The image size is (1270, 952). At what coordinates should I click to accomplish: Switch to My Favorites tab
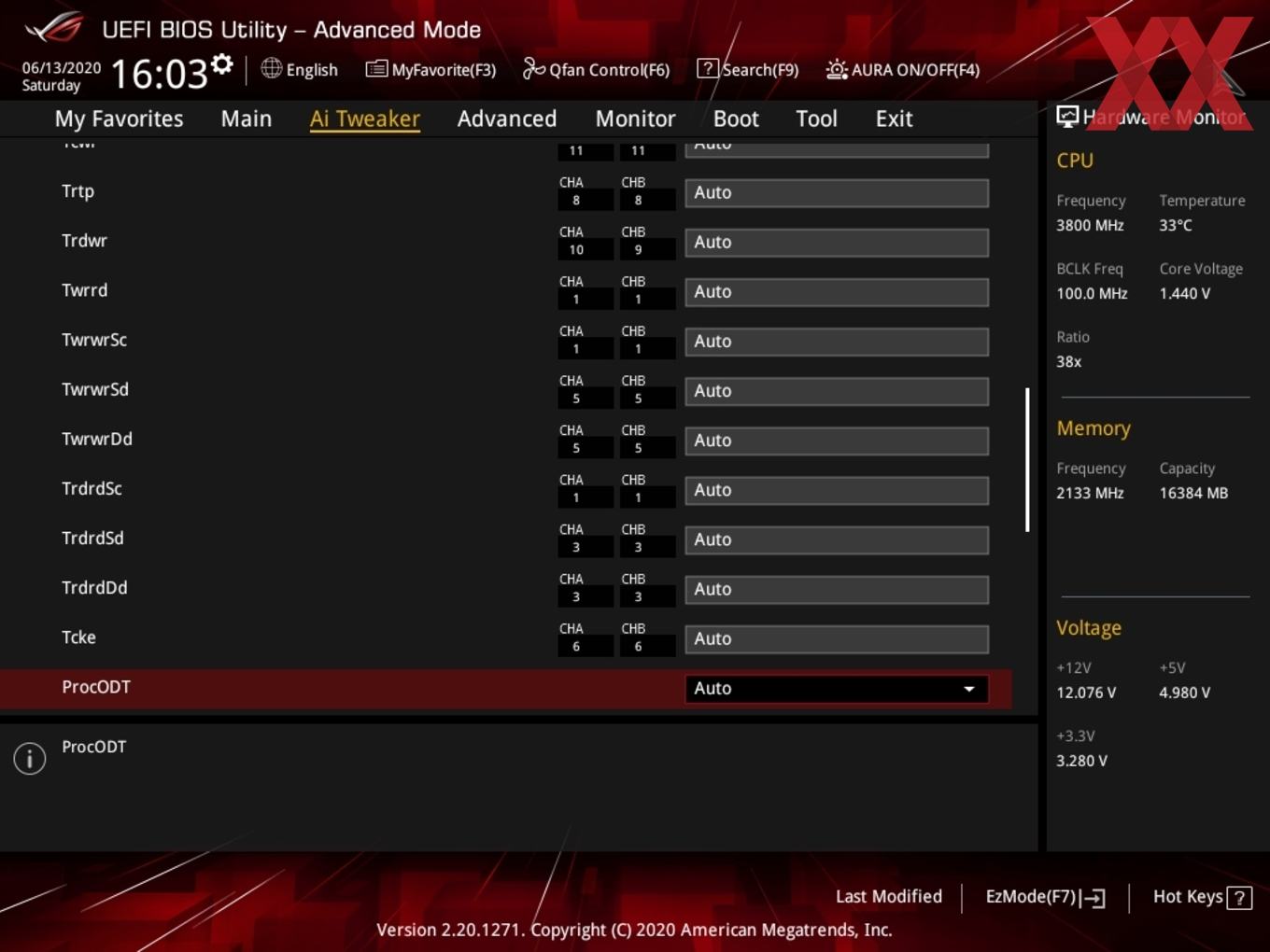coord(119,119)
